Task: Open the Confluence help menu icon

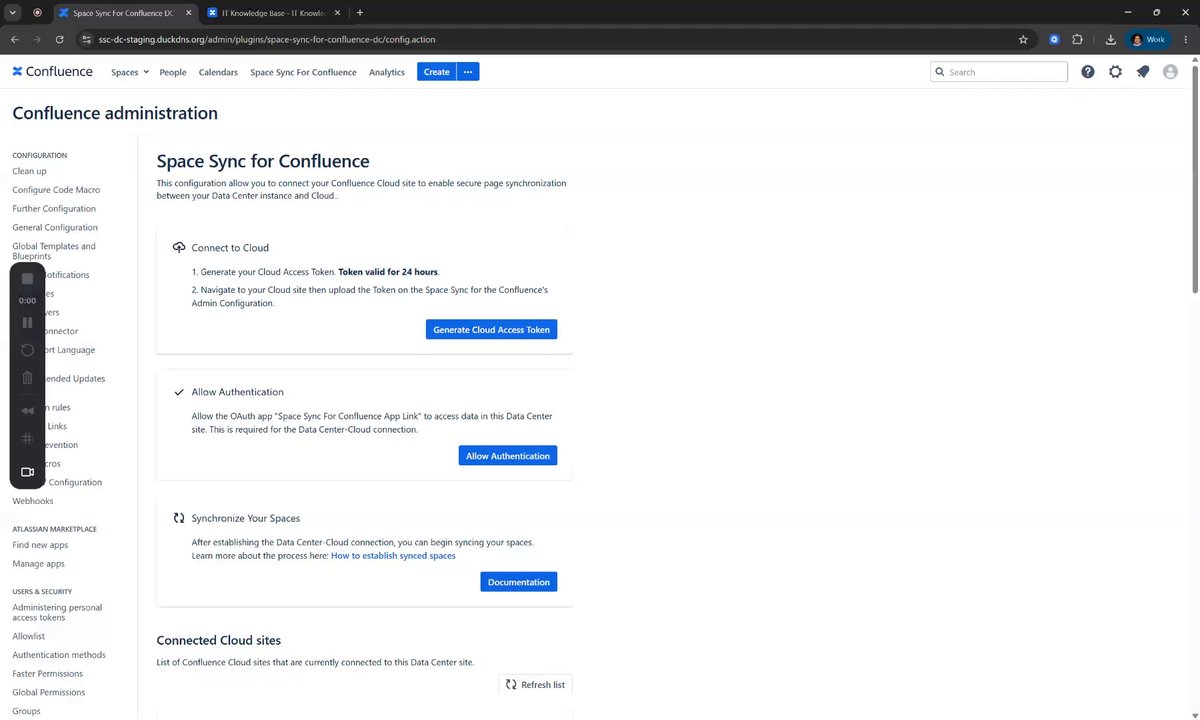Action: click(x=1087, y=72)
